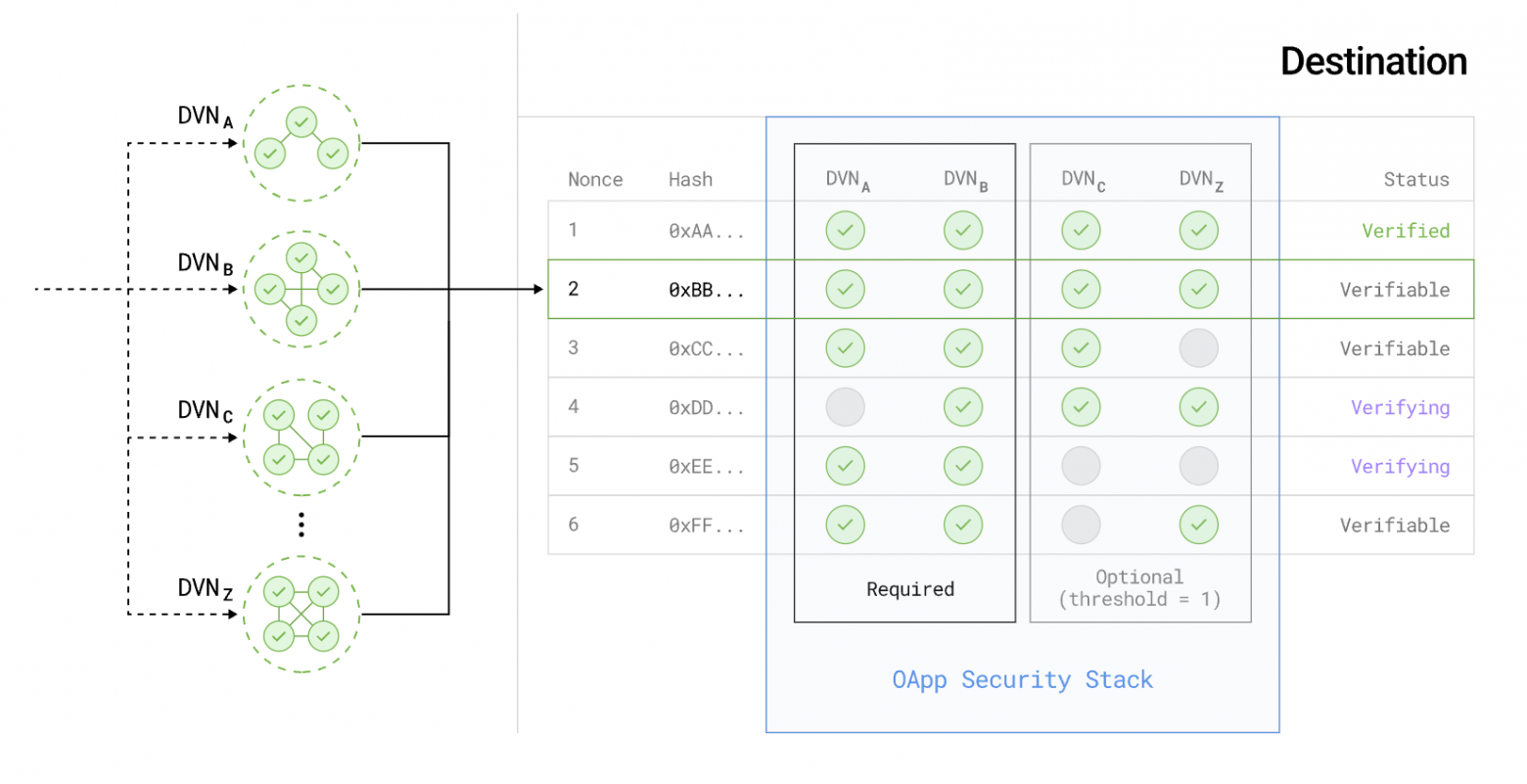Click the Status column header
Viewport: 1527px width, 784px height.
1415,180
